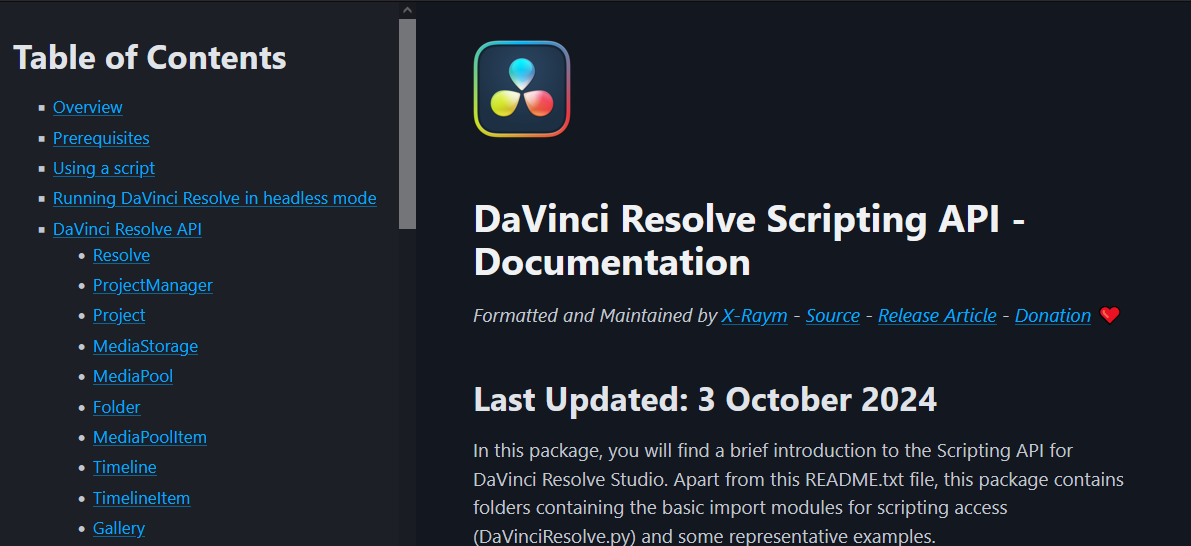Open the ProjectManager entry
1191x546 pixels.
tap(152, 285)
